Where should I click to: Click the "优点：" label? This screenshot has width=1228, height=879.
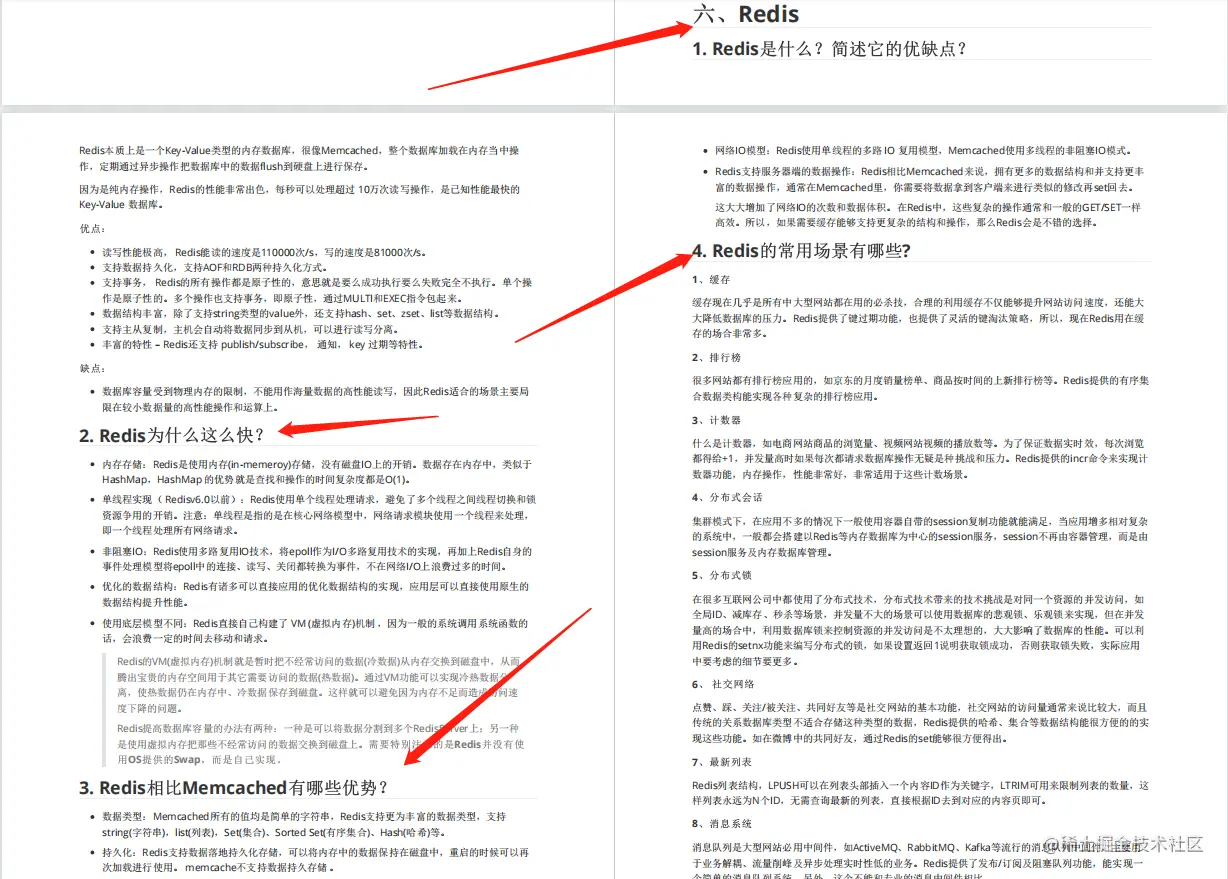pyautogui.click(x=93, y=228)
